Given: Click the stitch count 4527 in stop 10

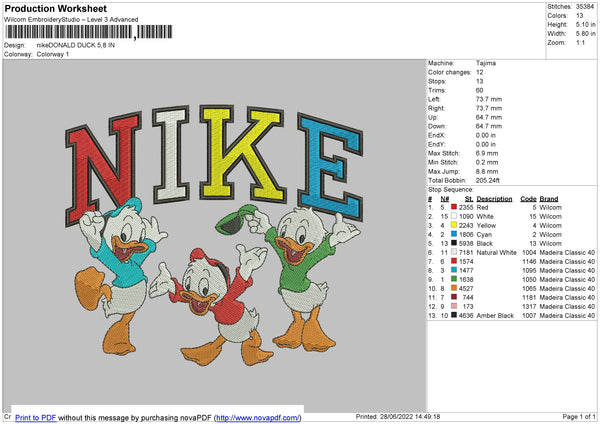Looking at the screenshot, I should [x=466, y=289].
